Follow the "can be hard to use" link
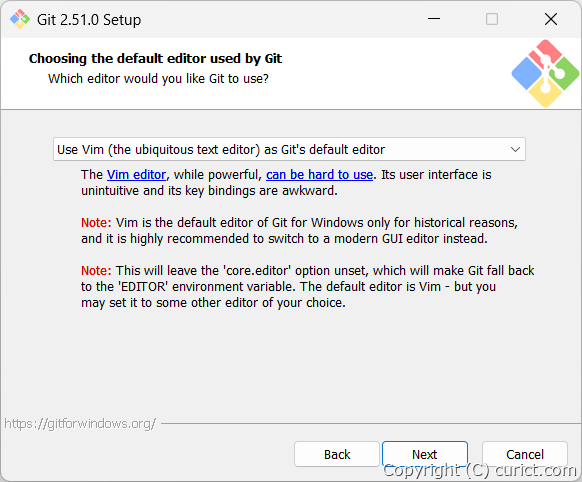This screenshot has width=582, height=482. tap(319, 175)
